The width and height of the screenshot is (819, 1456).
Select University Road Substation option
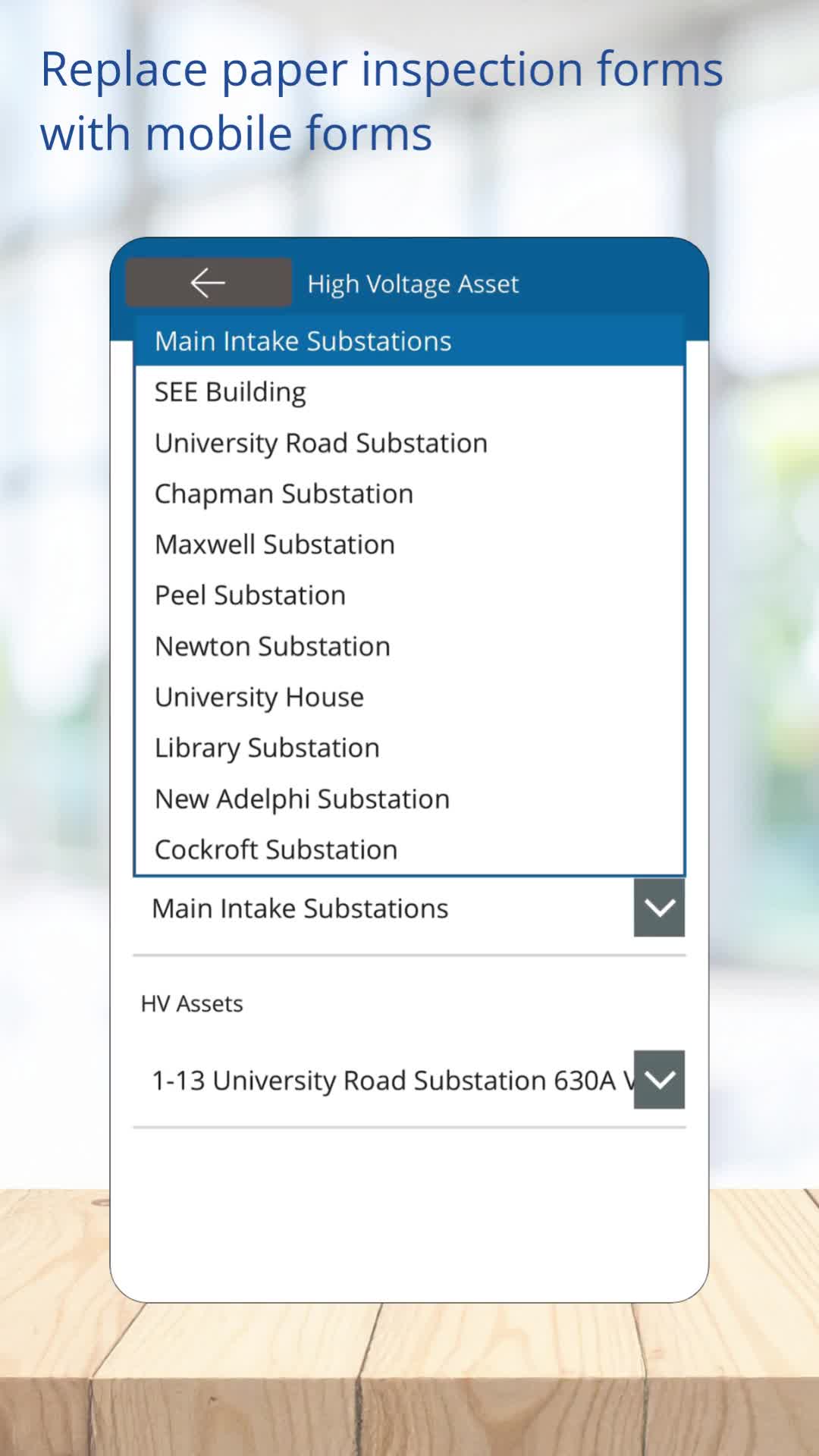point(321,443)
